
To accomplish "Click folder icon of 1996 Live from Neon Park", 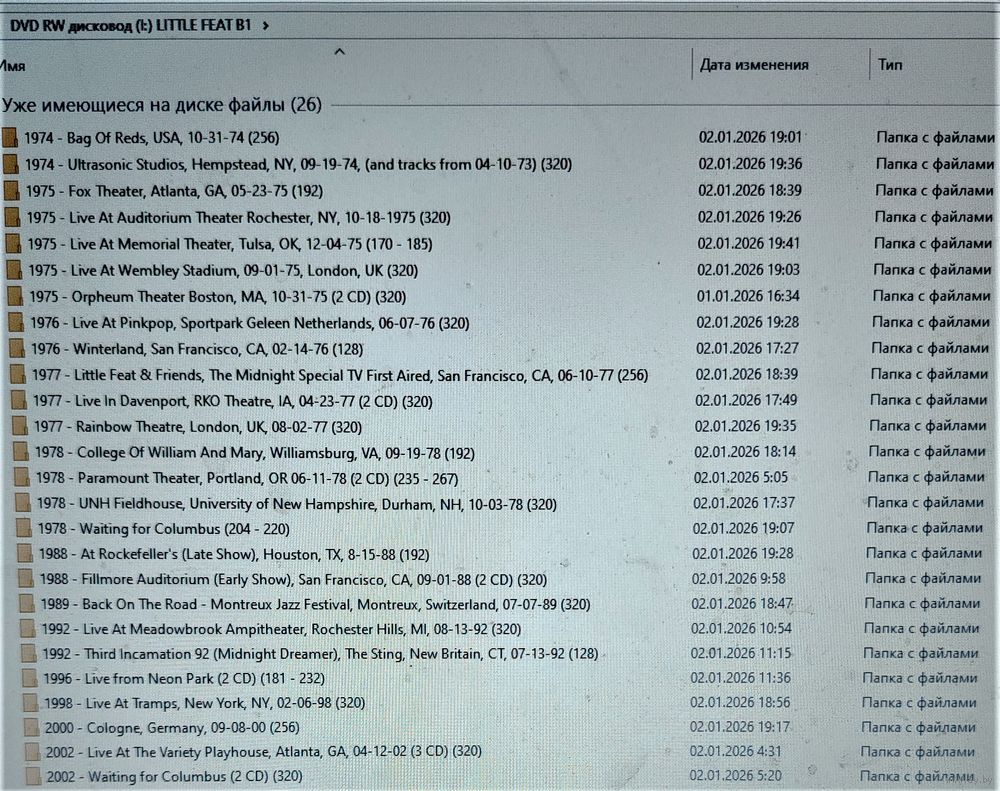I will coord(30,678).
